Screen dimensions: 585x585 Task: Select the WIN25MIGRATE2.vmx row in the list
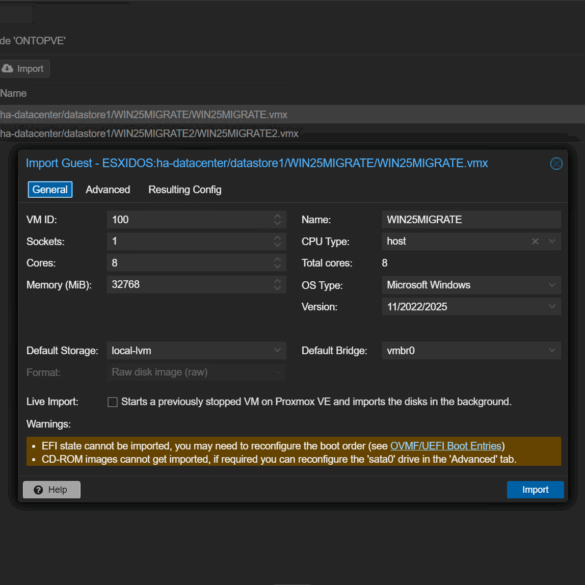point(292,133)
